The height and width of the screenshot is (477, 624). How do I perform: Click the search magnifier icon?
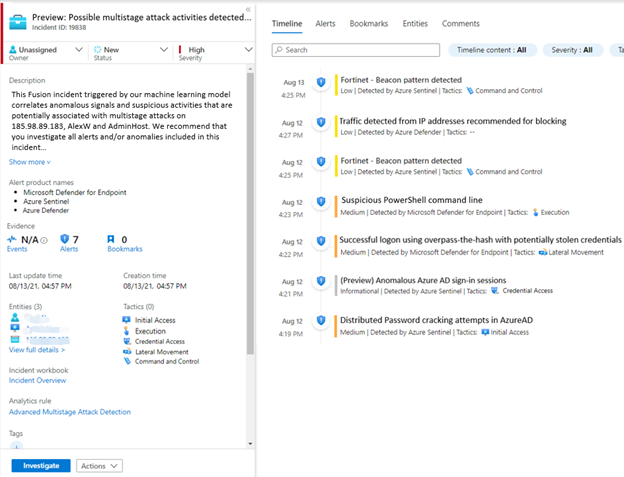[279, 50]
